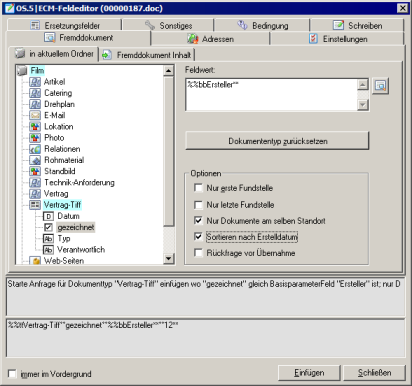The height and width of the screenshot is (386, 412).
Task: Click tree scrollbar up arrow
Action: pos(169,71)
